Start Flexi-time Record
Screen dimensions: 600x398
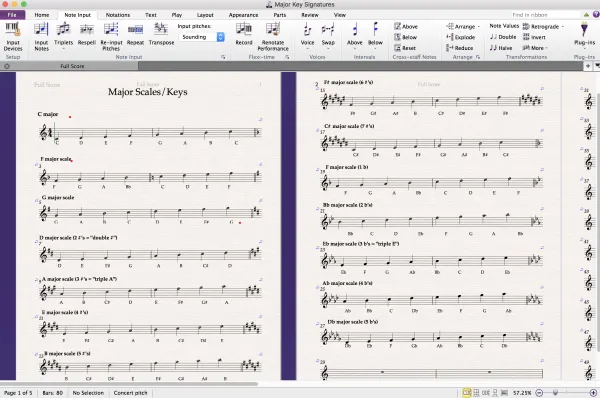(244, 35)
